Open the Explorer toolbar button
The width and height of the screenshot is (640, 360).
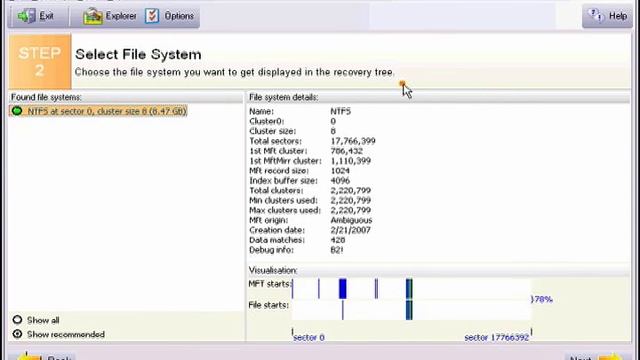(109, 16)
